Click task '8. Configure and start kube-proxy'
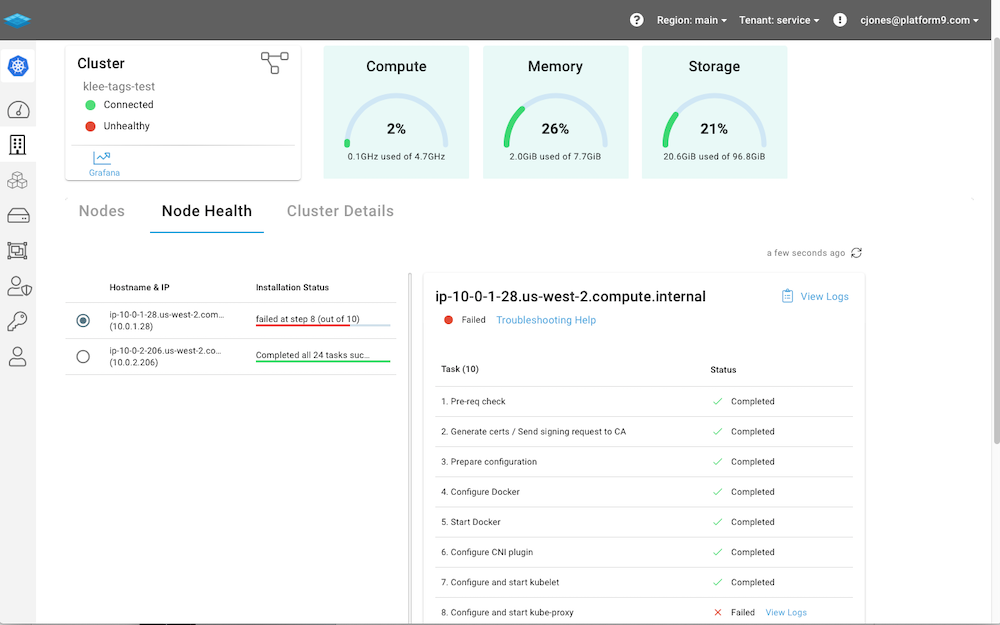 [507, 612]
